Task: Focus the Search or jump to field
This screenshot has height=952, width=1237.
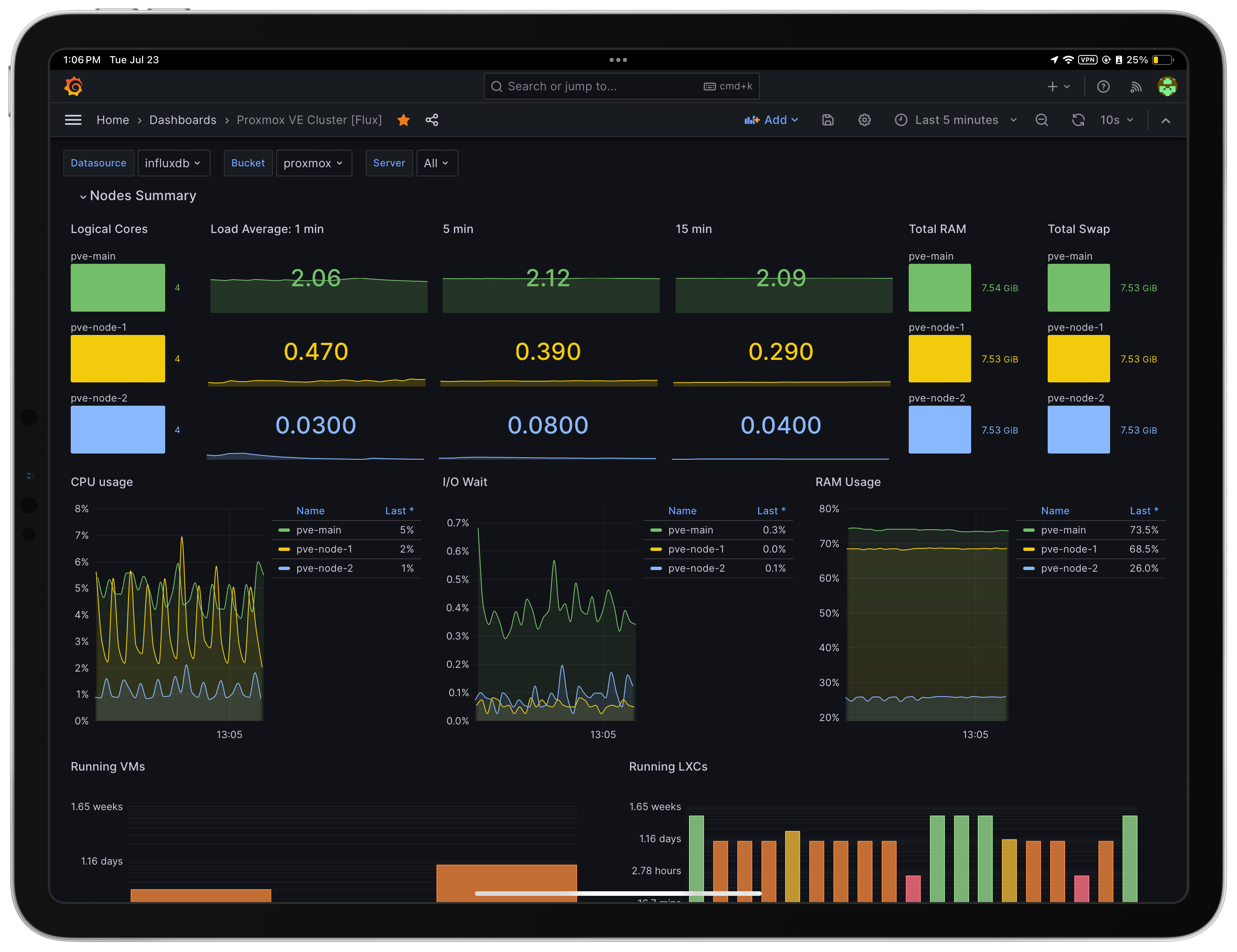Action: click(621, 86)
